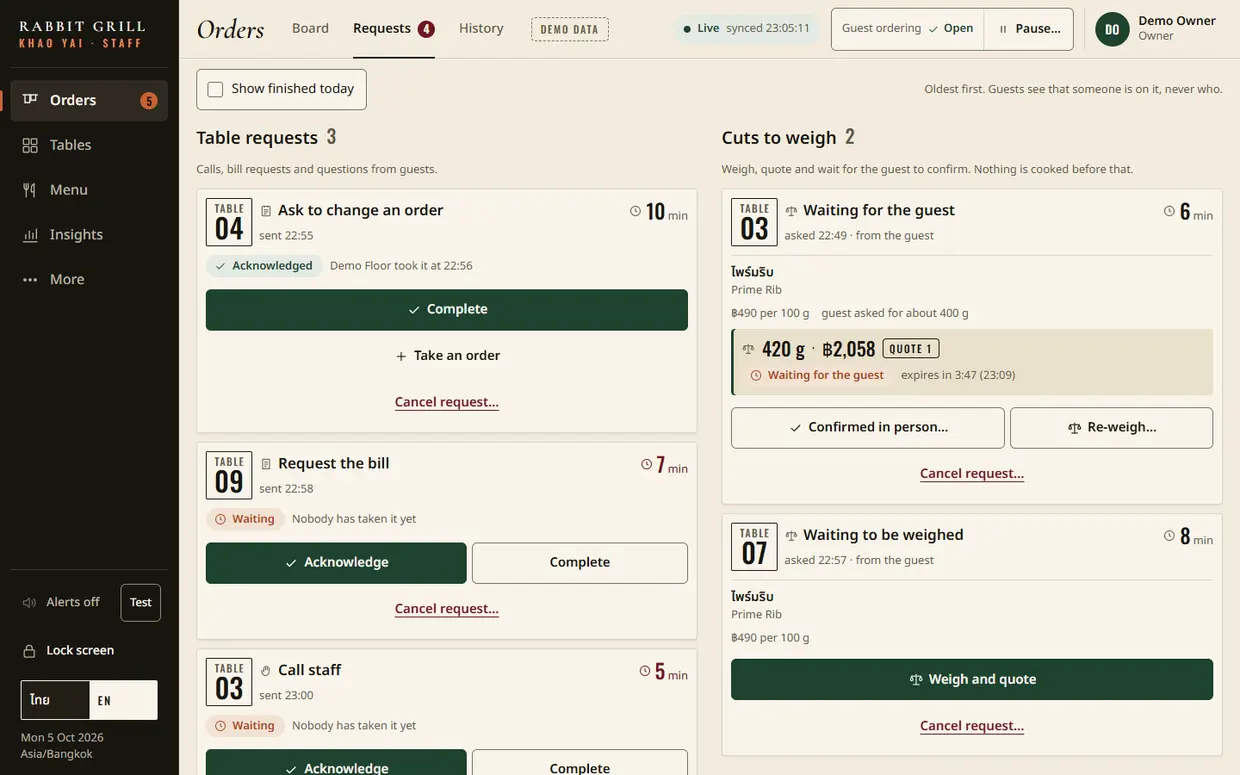The image size is (1240, 775).
Task: Cancel Table 09's bill request
Action: (447, 609)
